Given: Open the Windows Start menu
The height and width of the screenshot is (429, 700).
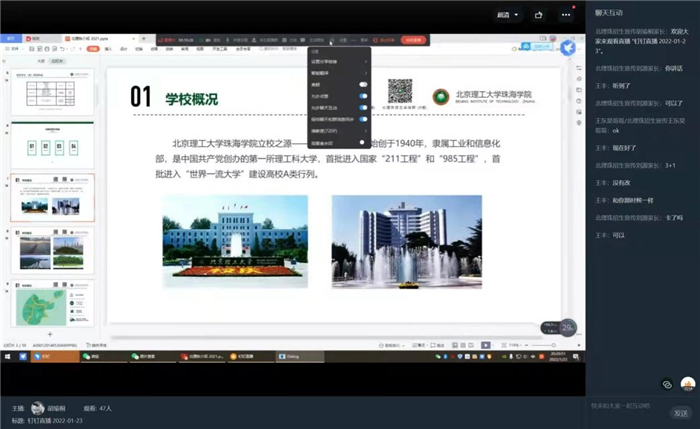Looking at the screenshot, I should tap(8, 356).
